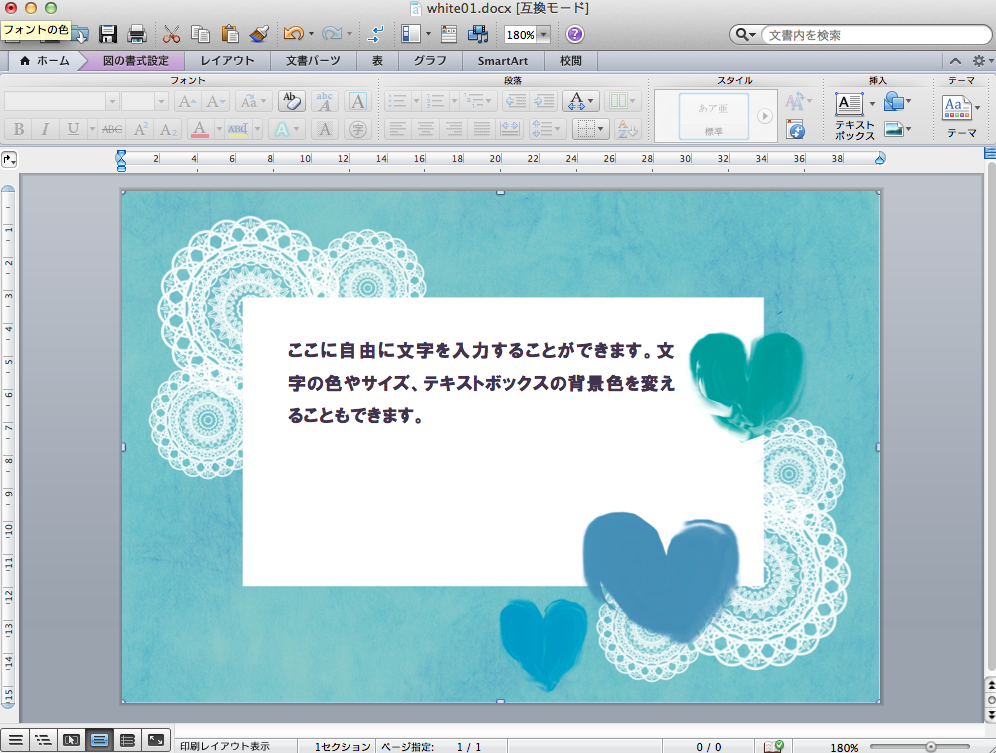This screenshot has width=996, height=753.
Task: Click the Cut scissors icon
Action: [171, 34]
